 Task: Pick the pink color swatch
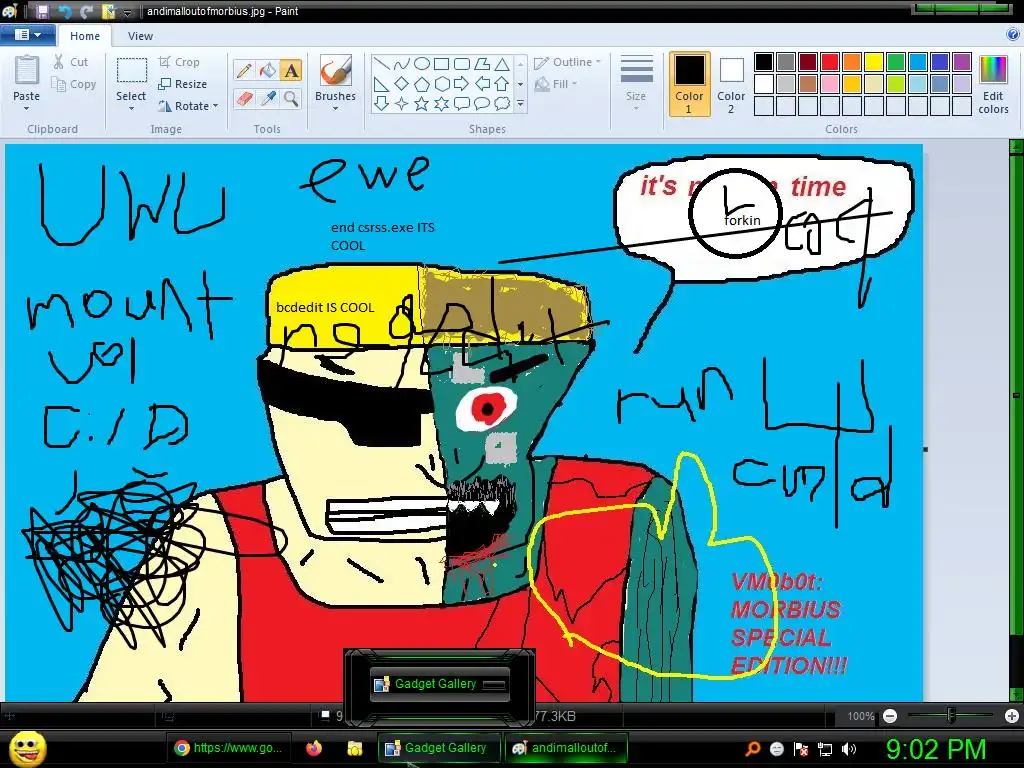(x=830, y=84)
